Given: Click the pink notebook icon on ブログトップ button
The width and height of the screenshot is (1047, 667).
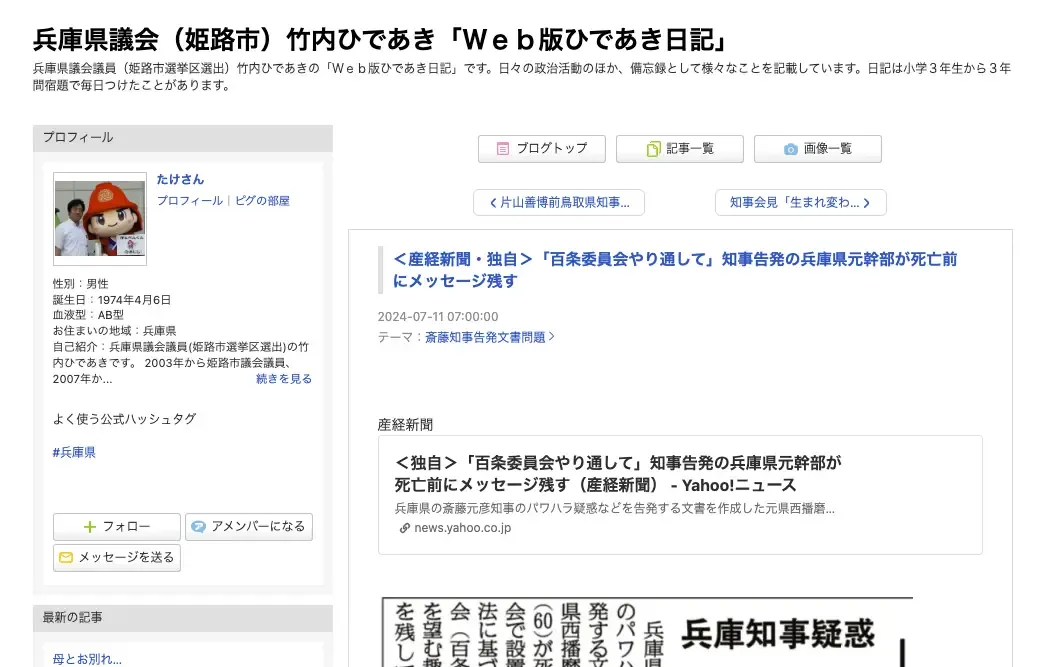Looking at the screenshot, I should [x=501, y=148].
